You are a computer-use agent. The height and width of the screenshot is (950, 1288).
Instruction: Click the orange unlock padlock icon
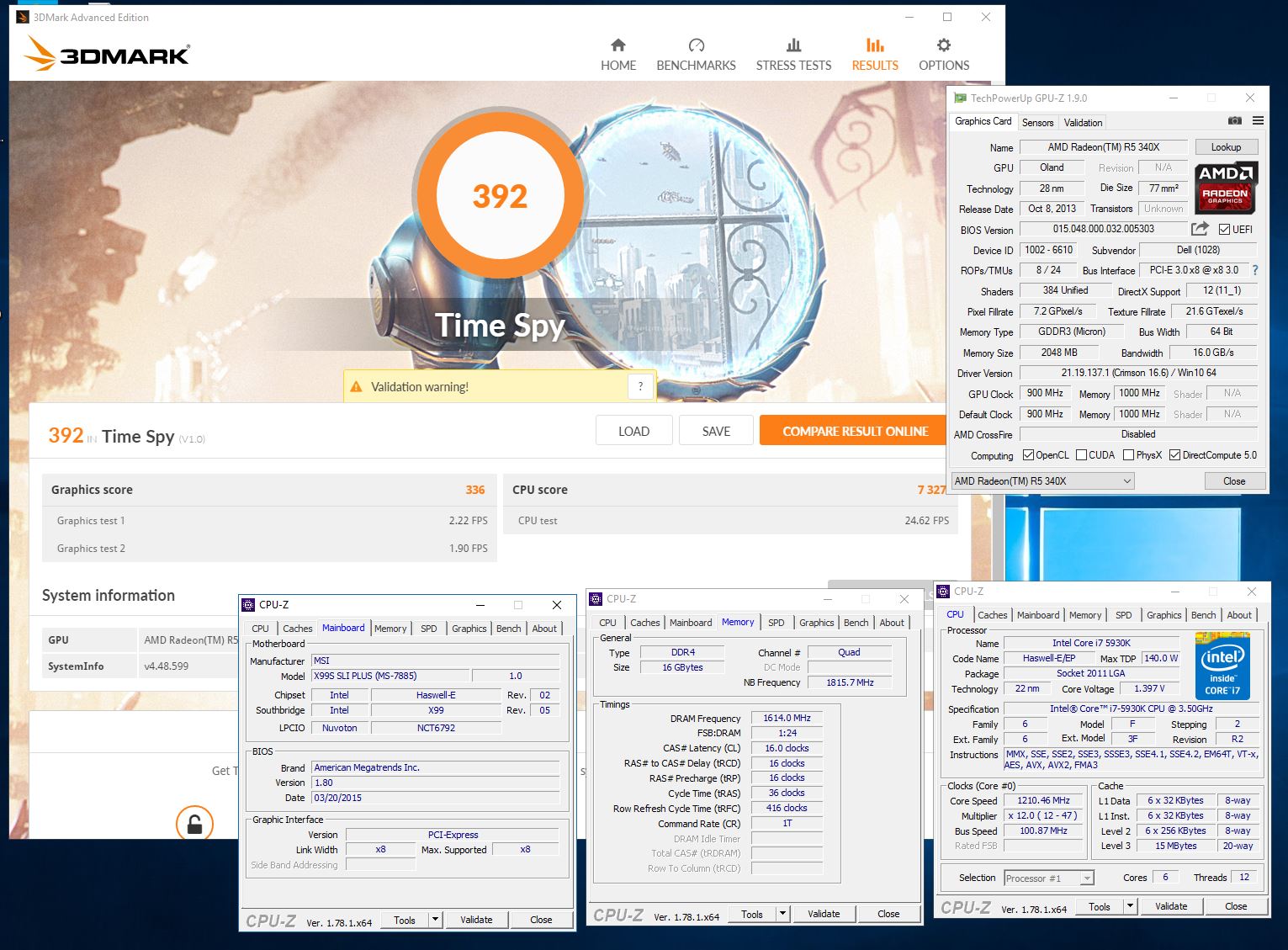coord(194,824)
